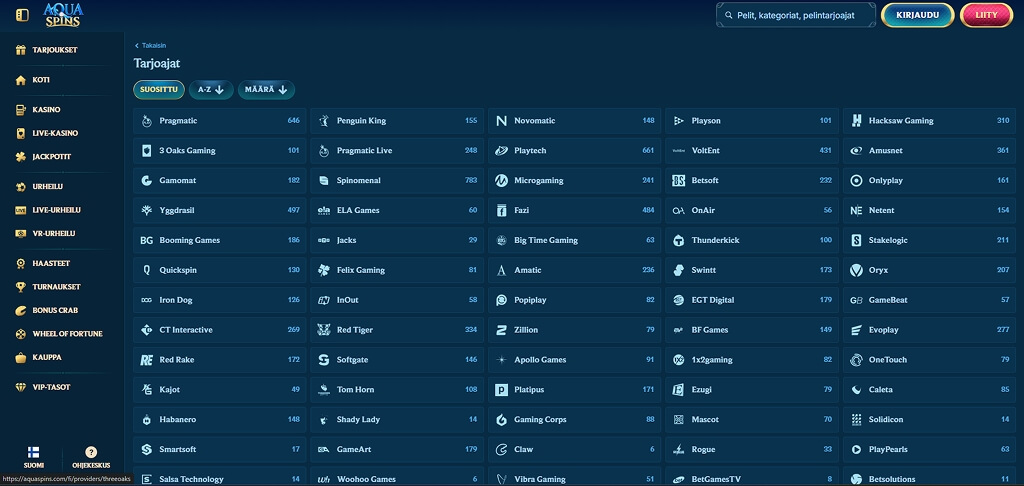Click the Platipus P logo icon
The image size is (1024, 486).
coord(502,390)
